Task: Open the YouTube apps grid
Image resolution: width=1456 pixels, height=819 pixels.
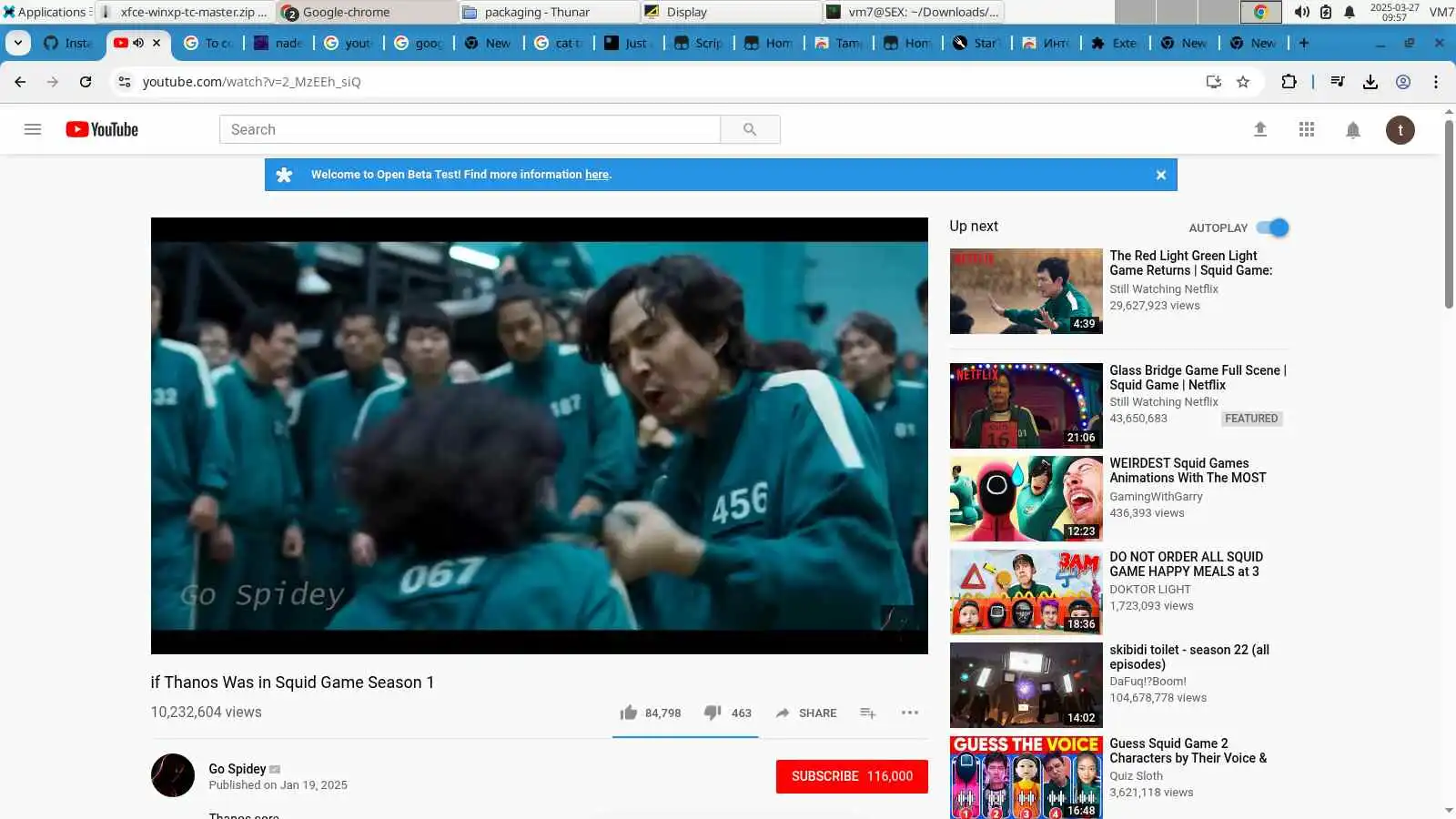Action: pyautogui.click(x=1307, y=129)
